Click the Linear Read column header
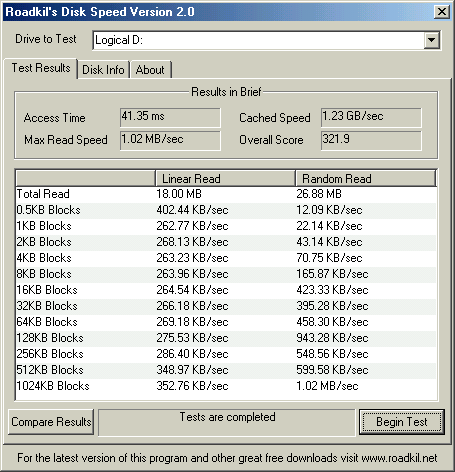The width and height of the screenshot is (455, 472). pos(225,179)
